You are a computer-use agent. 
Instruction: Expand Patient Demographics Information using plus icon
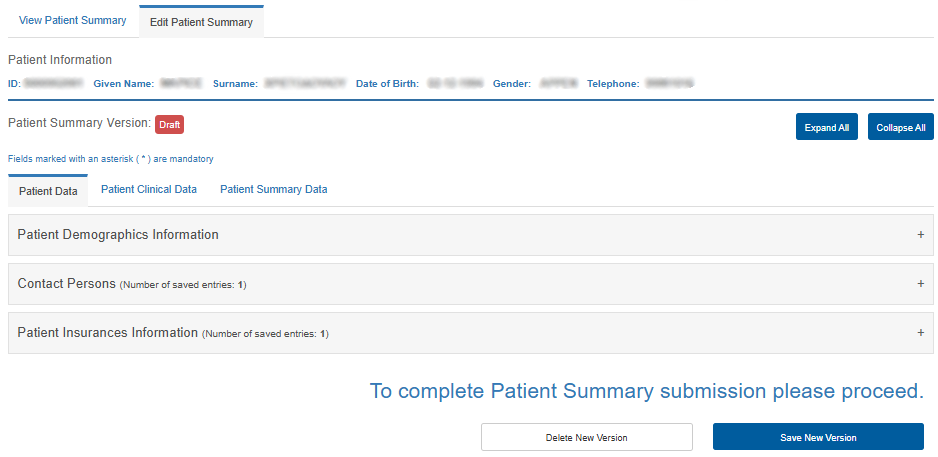[x=920, y=235]
